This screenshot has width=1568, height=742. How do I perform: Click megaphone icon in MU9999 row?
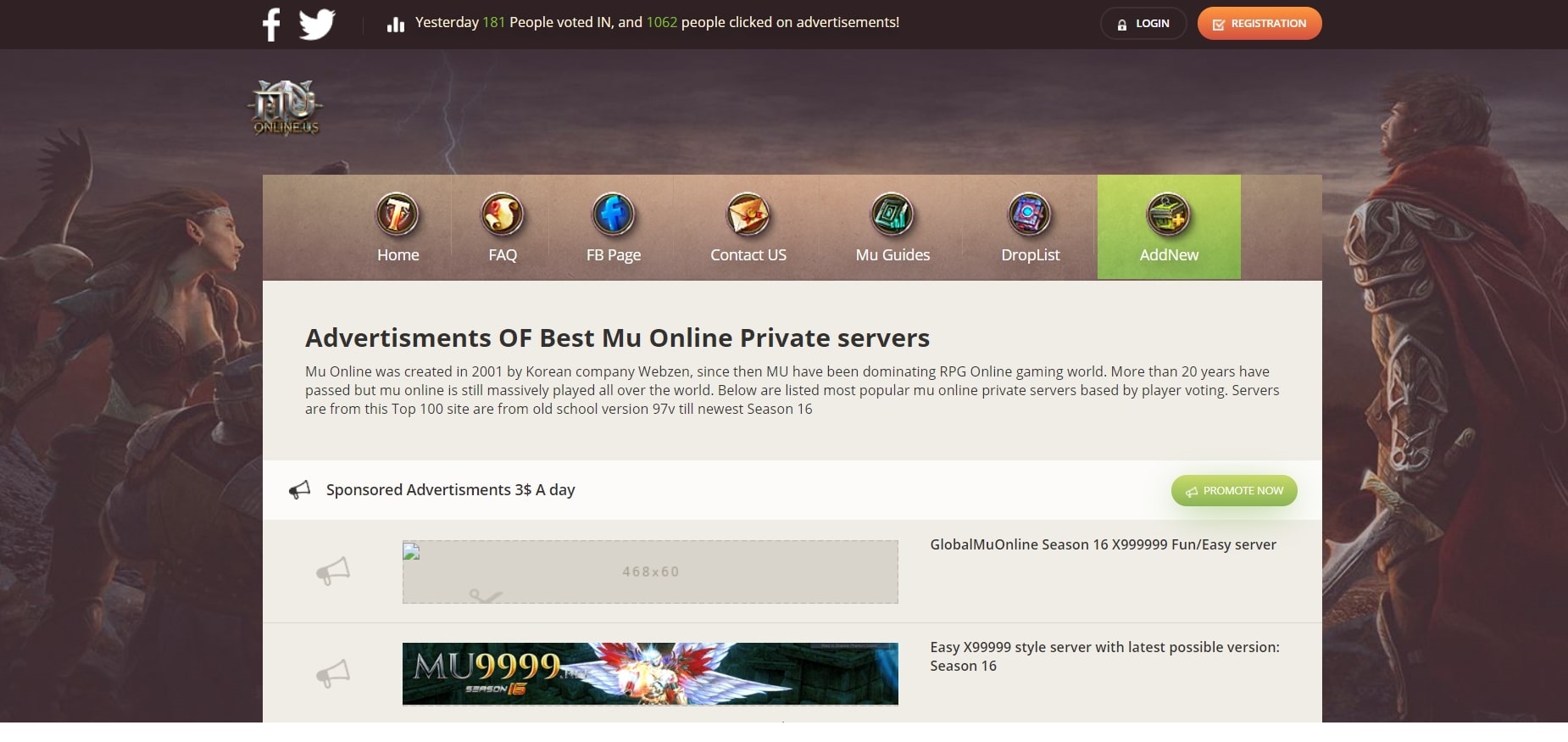(x=333, y=673)
